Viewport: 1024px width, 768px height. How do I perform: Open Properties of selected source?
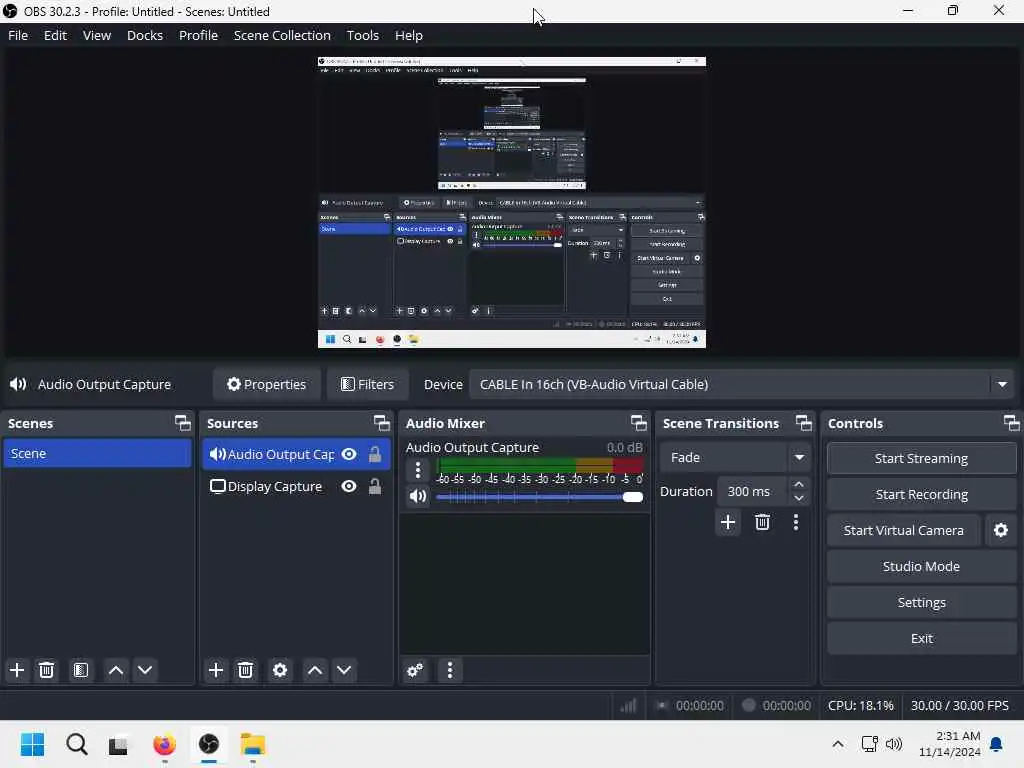(266, 384)
